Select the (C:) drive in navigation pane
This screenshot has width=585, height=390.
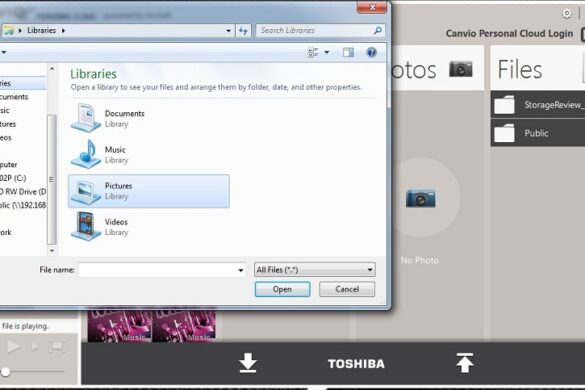(x=13, y=178)
